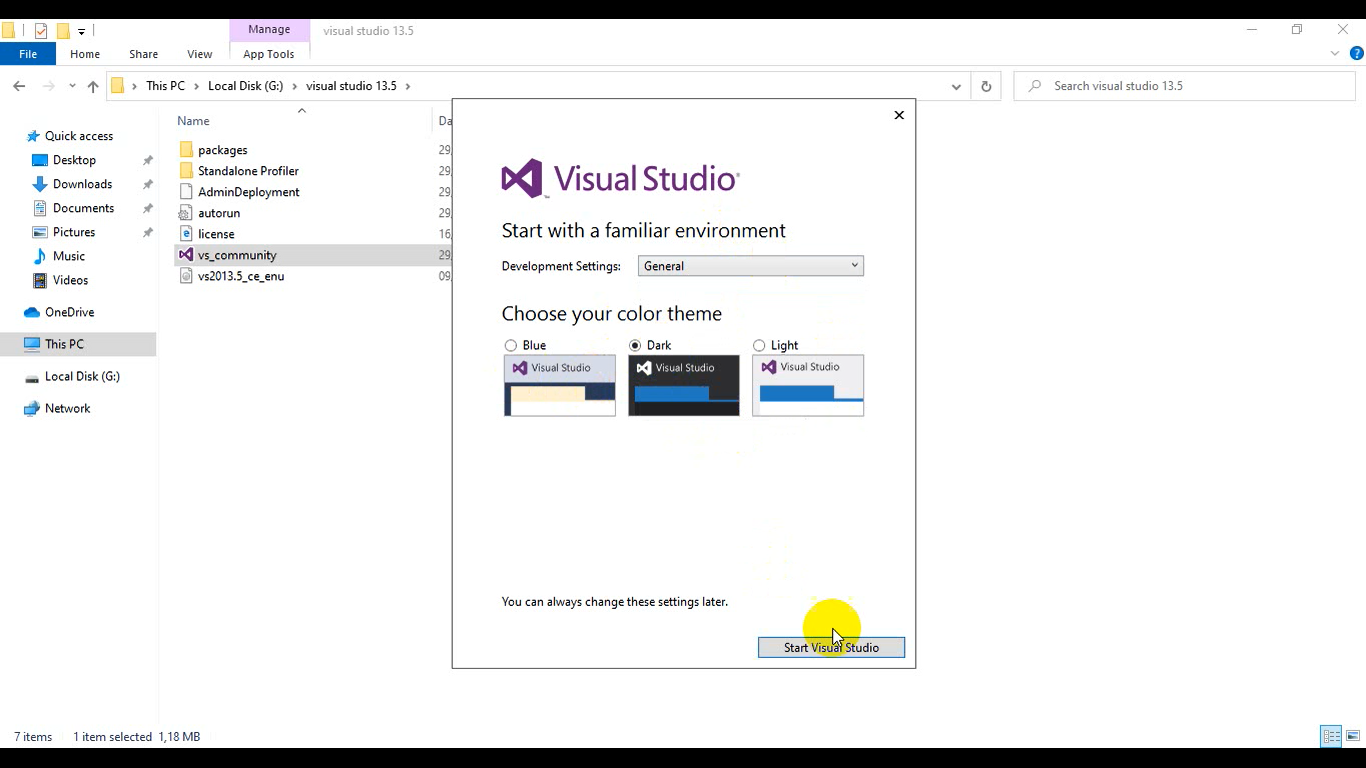Image resolution: width=1366 pixels, height=768 pixels.
Task: Sort files by the Name column header
Action: pyautogui.click(x=194, y=121)
